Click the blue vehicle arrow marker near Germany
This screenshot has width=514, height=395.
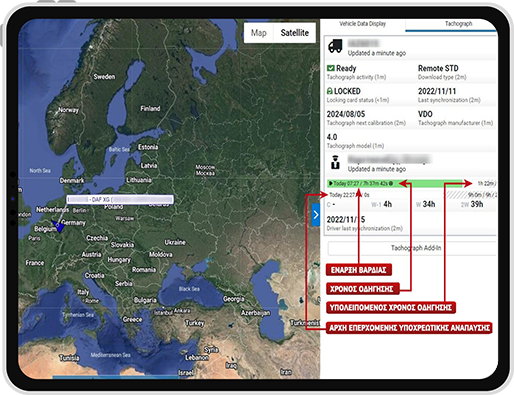click(59, 226)
